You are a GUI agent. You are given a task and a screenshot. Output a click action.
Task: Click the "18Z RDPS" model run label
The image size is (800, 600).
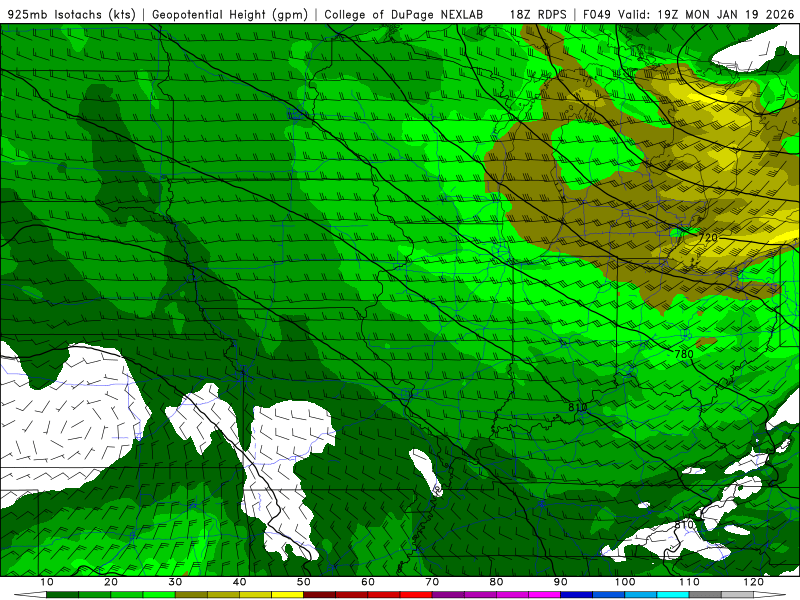point(538,14)
